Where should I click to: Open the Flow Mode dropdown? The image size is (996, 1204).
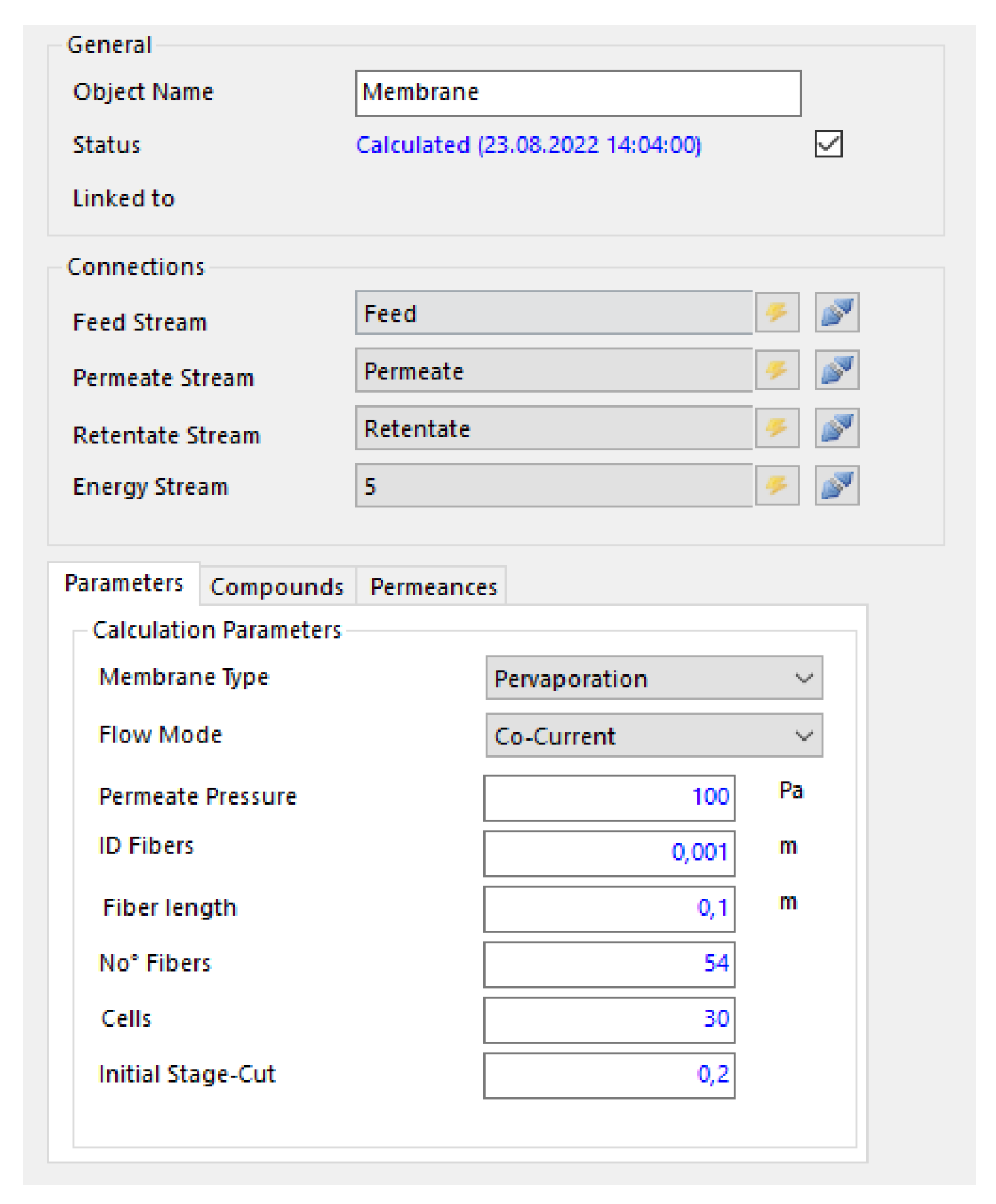(653, 736)
